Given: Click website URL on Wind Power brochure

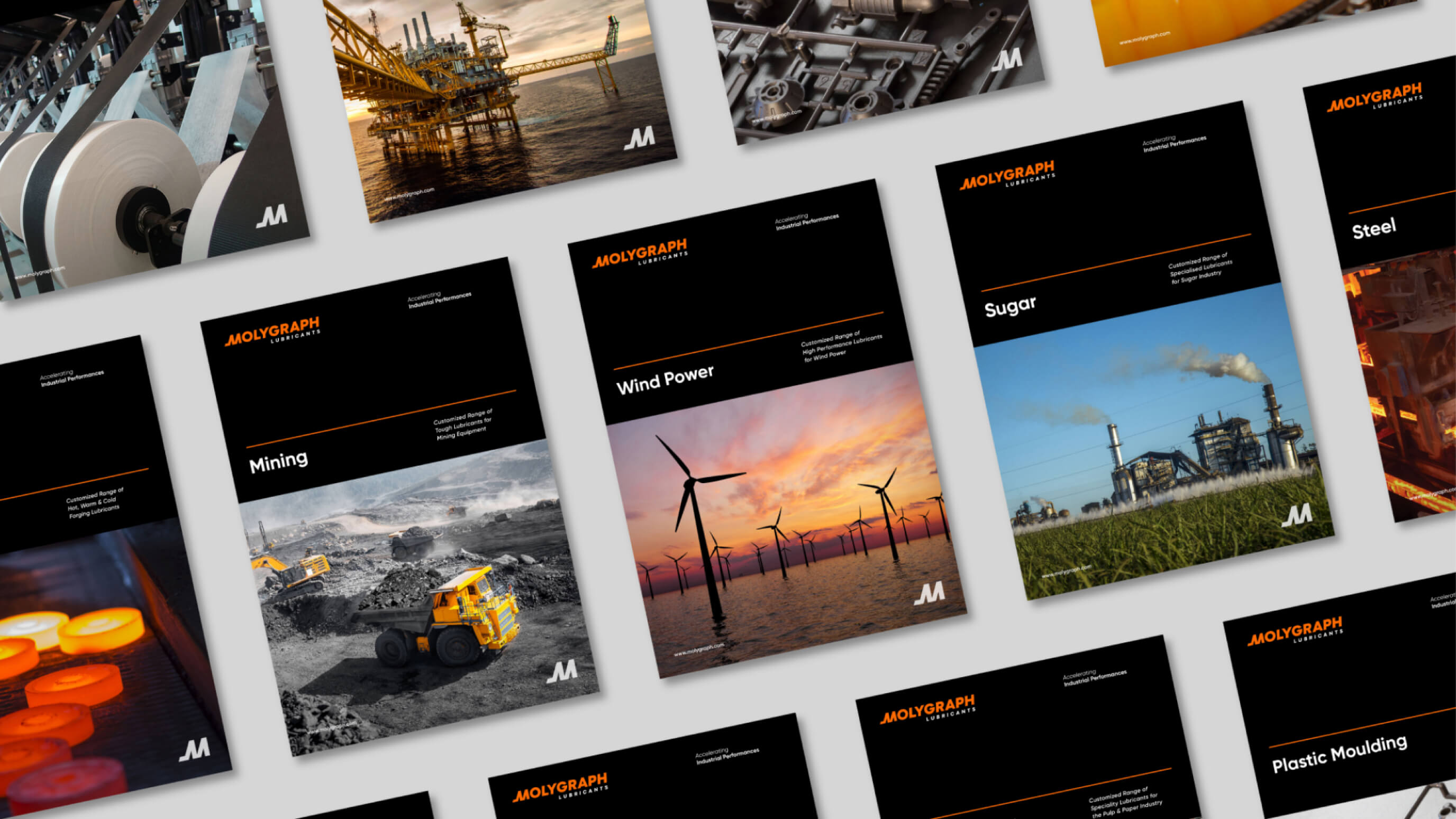Looking at the screenshot, I should [698, 650].
